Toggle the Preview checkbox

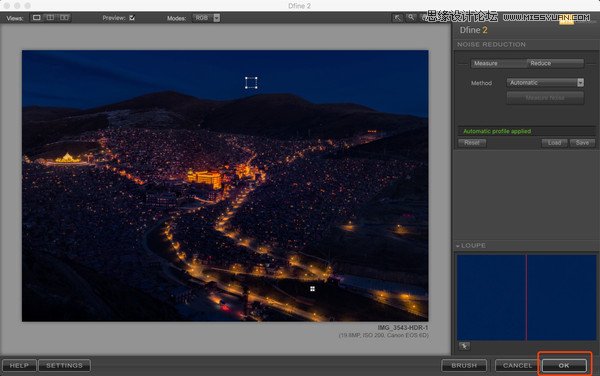pyautogui.click(x=132, y=18)
